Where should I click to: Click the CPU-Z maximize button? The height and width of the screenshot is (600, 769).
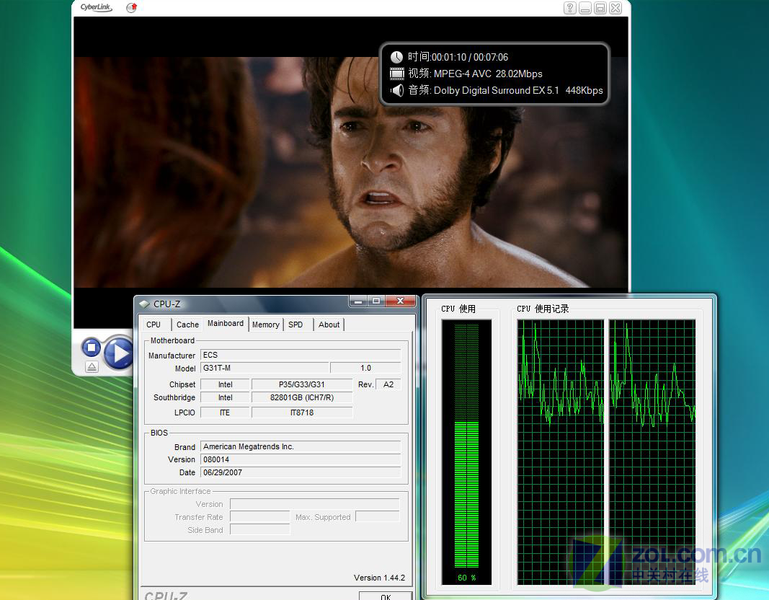tap(376, 301)
